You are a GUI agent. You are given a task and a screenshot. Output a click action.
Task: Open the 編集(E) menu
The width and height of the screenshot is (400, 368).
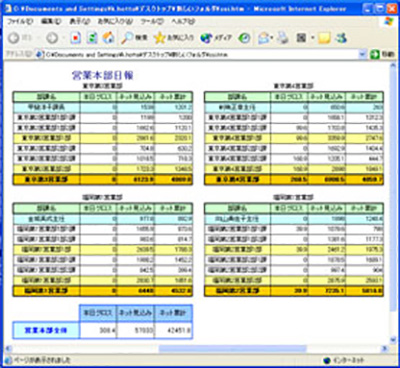(51, 21)
